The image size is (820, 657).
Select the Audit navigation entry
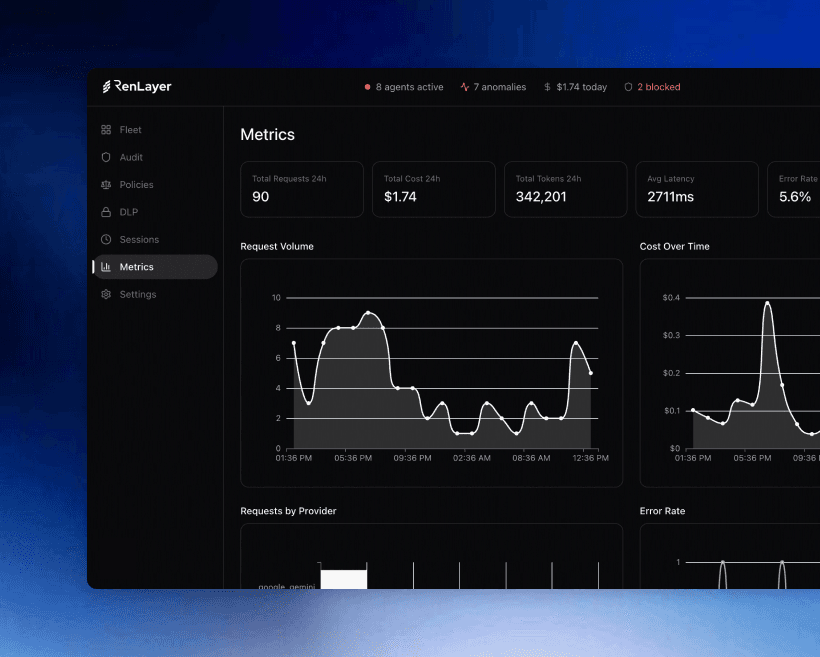click(x=132, y=157)
